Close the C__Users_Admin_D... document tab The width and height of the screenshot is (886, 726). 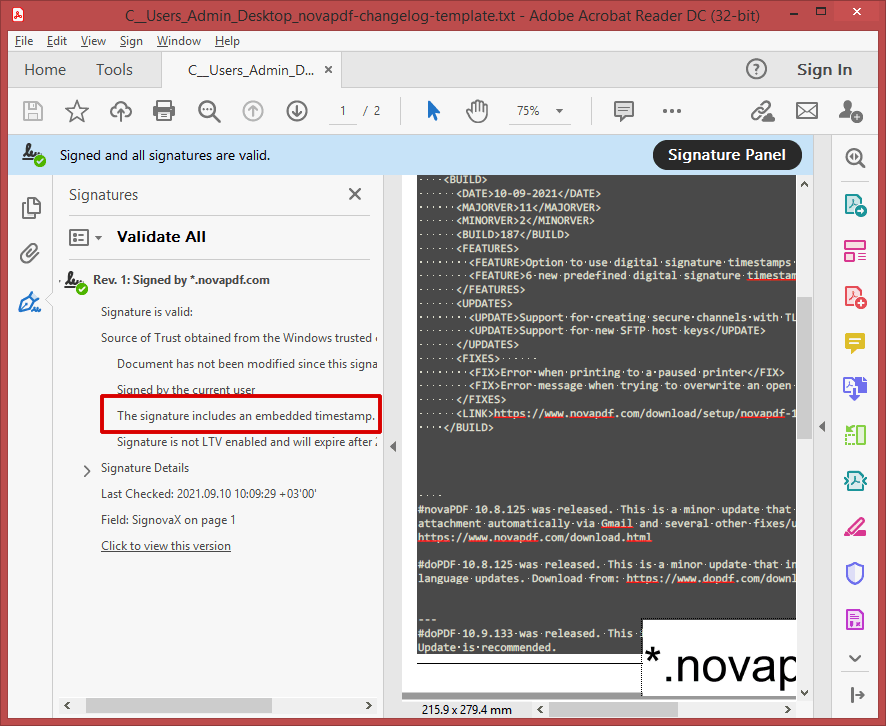328,69
